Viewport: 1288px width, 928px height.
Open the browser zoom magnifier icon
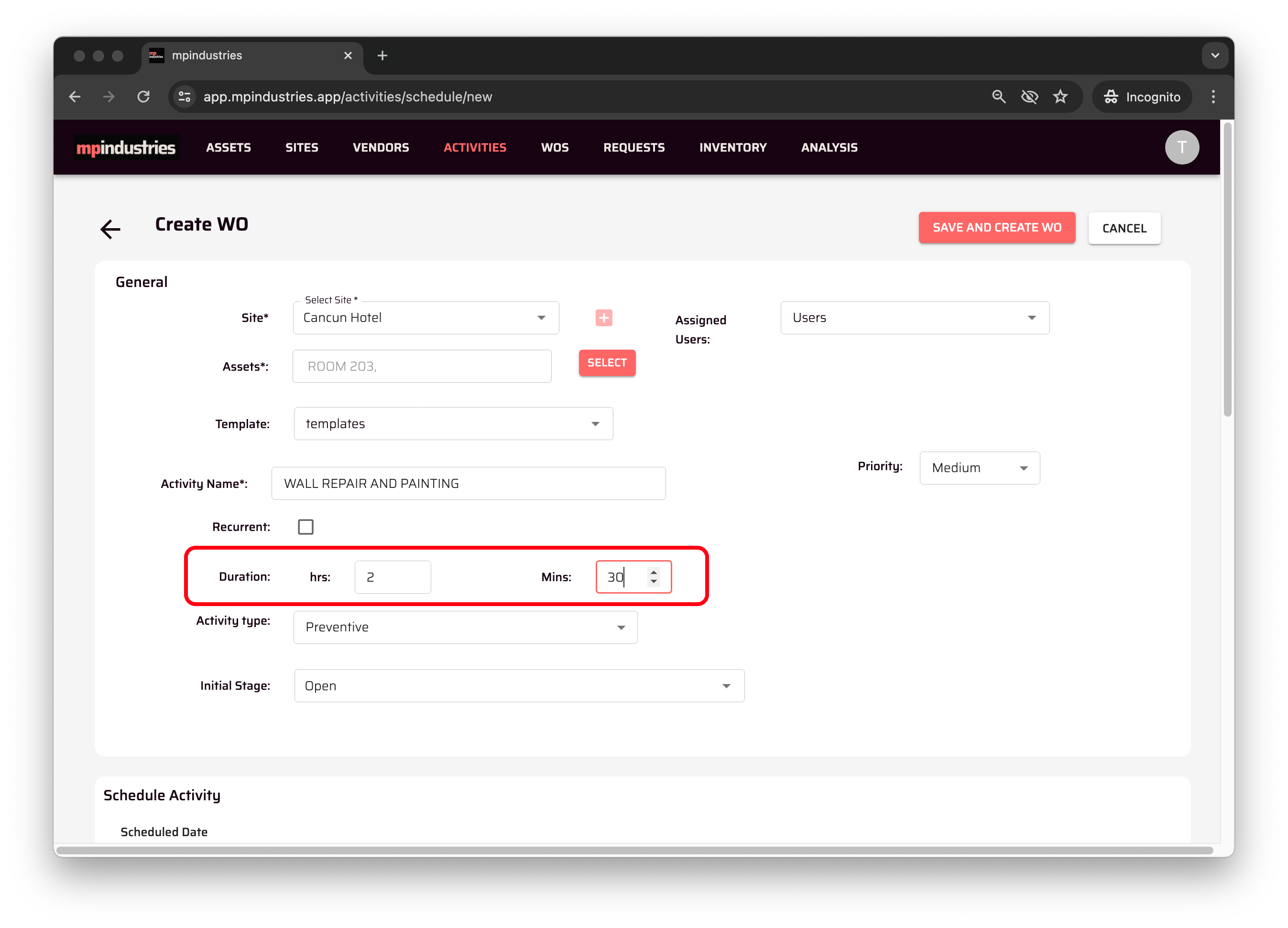coord(998,97)
